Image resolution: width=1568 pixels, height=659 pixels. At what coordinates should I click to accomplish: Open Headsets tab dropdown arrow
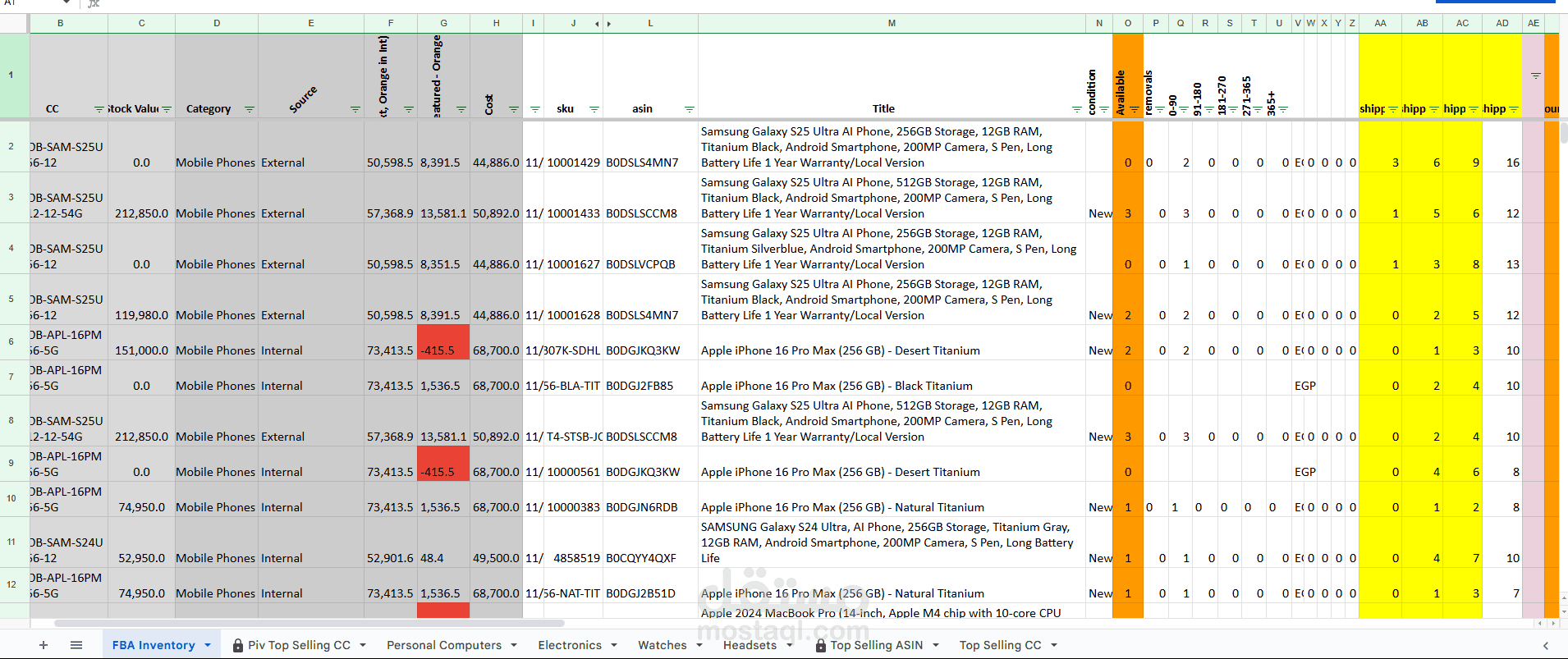pos(790,645)
